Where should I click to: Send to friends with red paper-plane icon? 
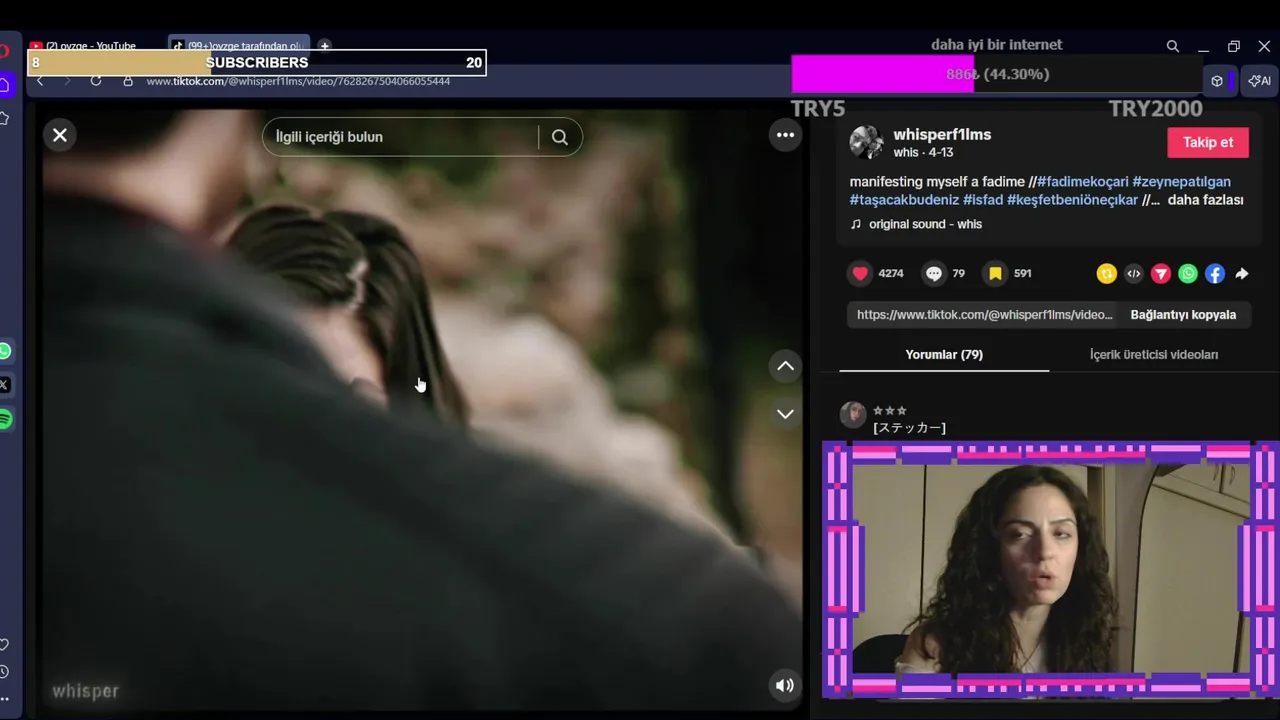point(1160,273)
